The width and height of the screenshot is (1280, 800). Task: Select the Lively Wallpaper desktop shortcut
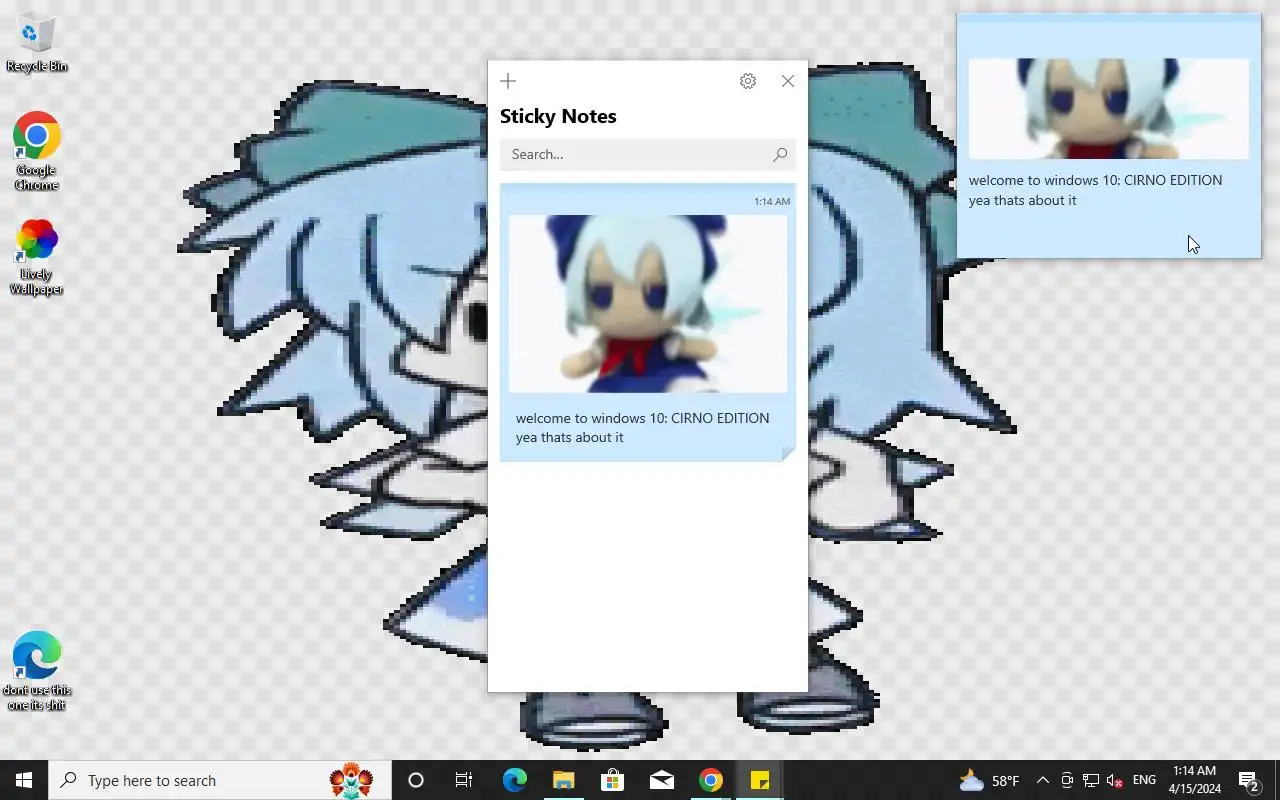(37, 257)
